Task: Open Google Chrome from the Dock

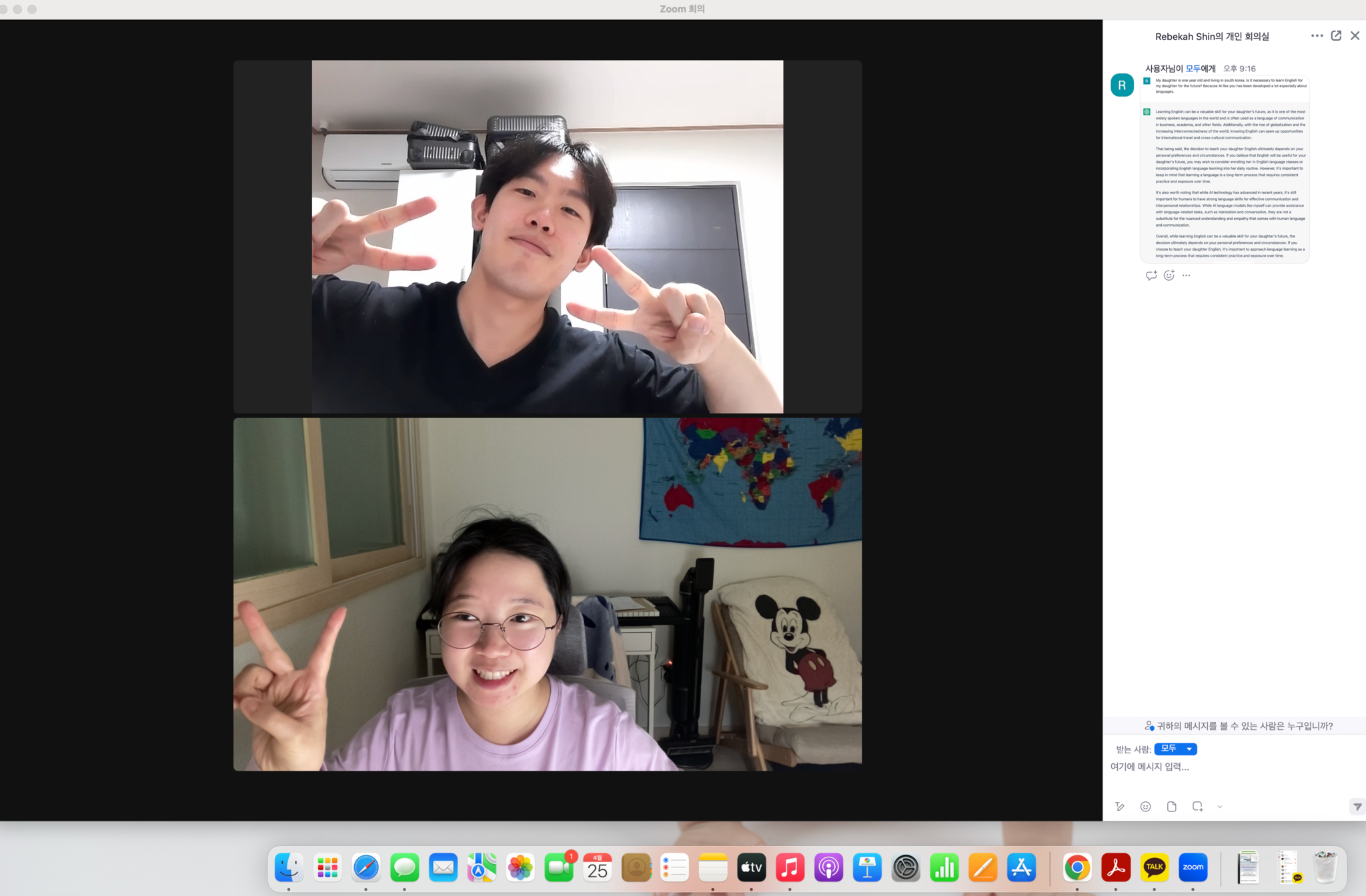Action: [x=1077, y=867]
